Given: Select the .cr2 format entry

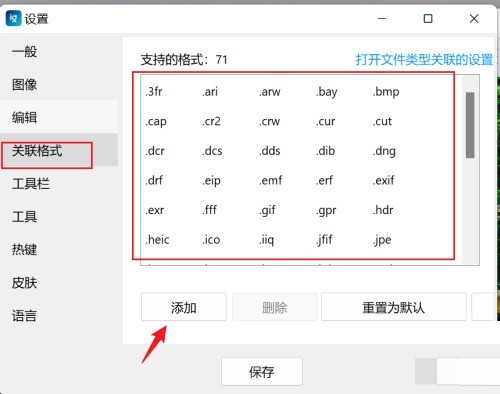Looking at the screenshot, I should (x=211, y=121).
